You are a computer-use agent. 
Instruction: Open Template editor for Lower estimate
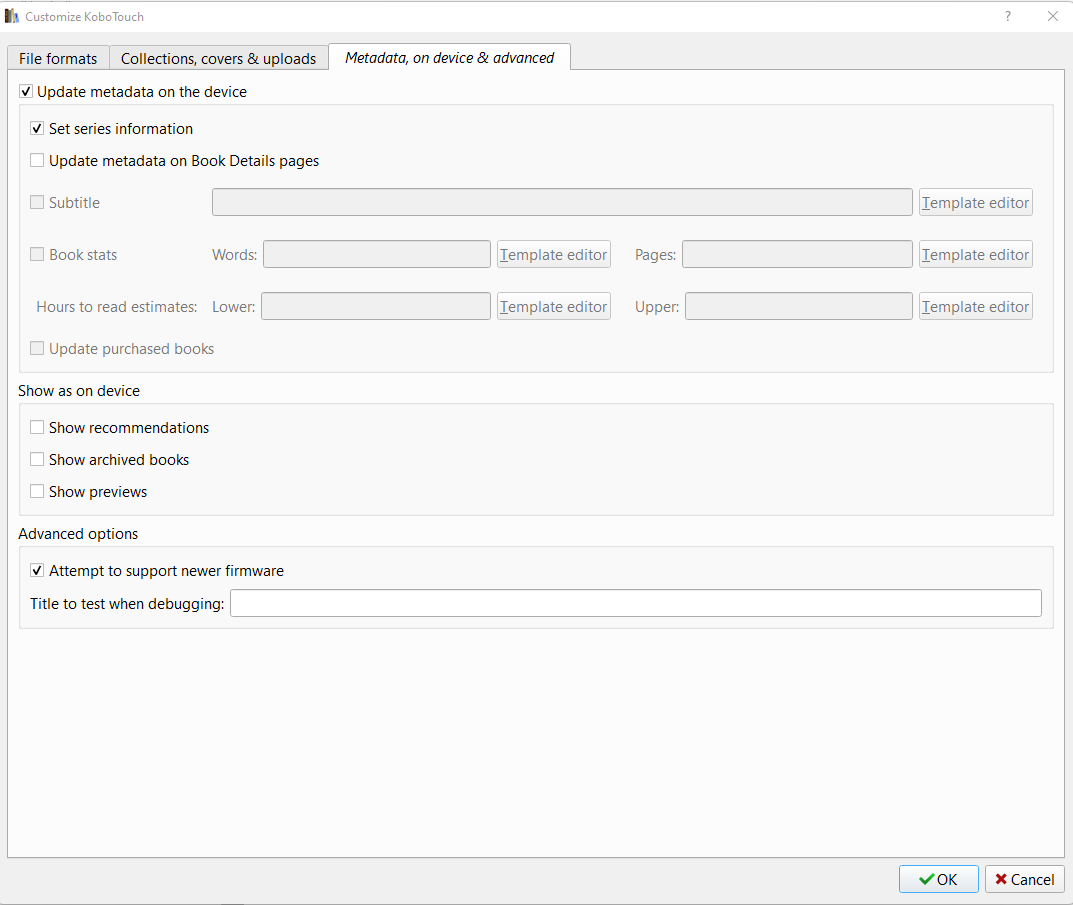(553, 306)
